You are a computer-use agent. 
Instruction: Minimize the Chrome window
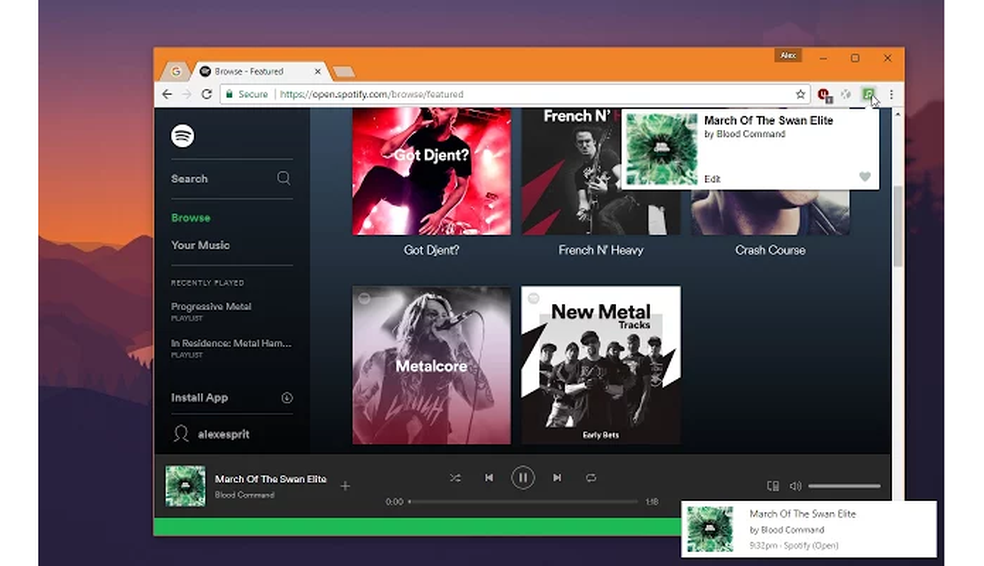pos(823,58)
